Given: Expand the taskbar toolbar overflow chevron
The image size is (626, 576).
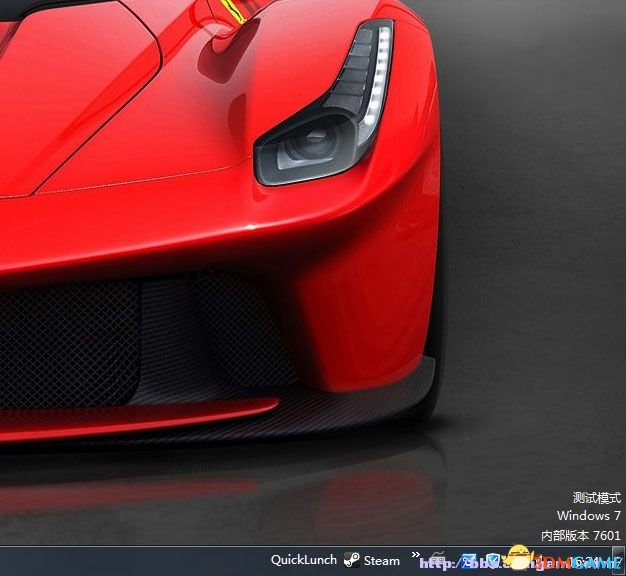Looking at the screenshot, I should coord(416,554).
